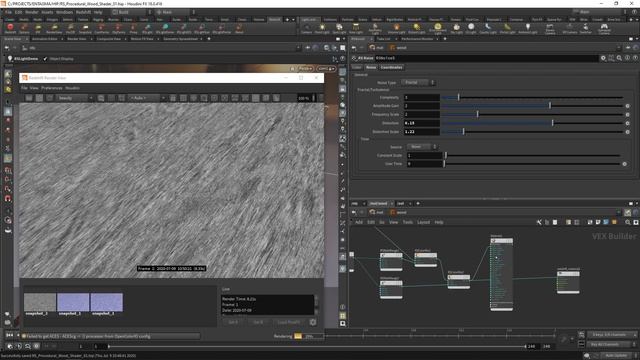The height and width of the screenshot is (360, 640).
Task: Click the first icon in render view toolbar
Action: click(x=29, y=98)
